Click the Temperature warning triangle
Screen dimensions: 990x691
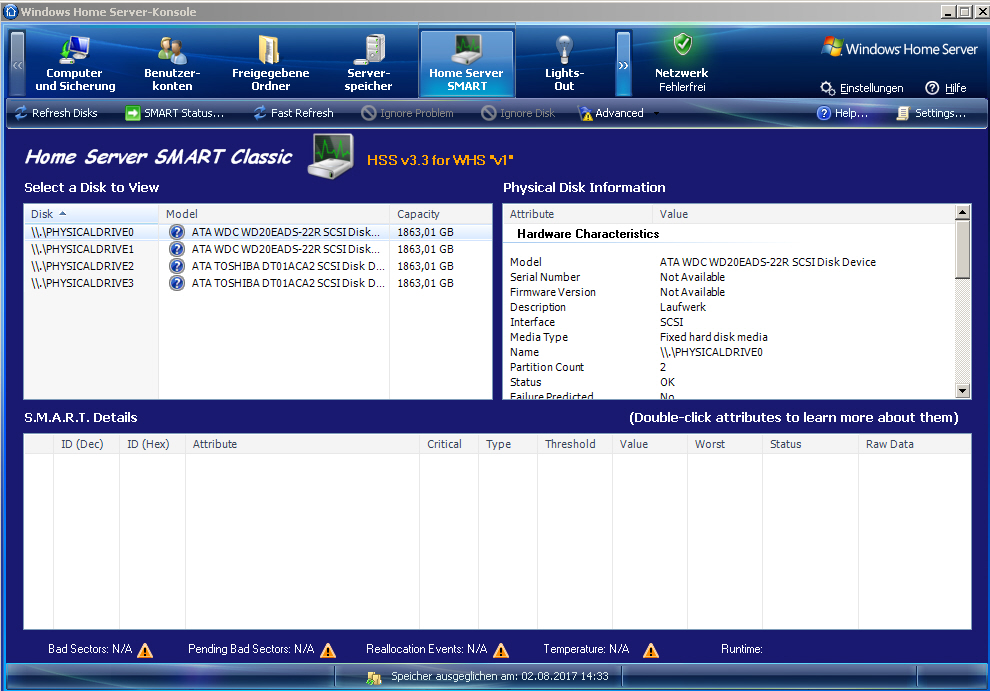coord(651,649)
